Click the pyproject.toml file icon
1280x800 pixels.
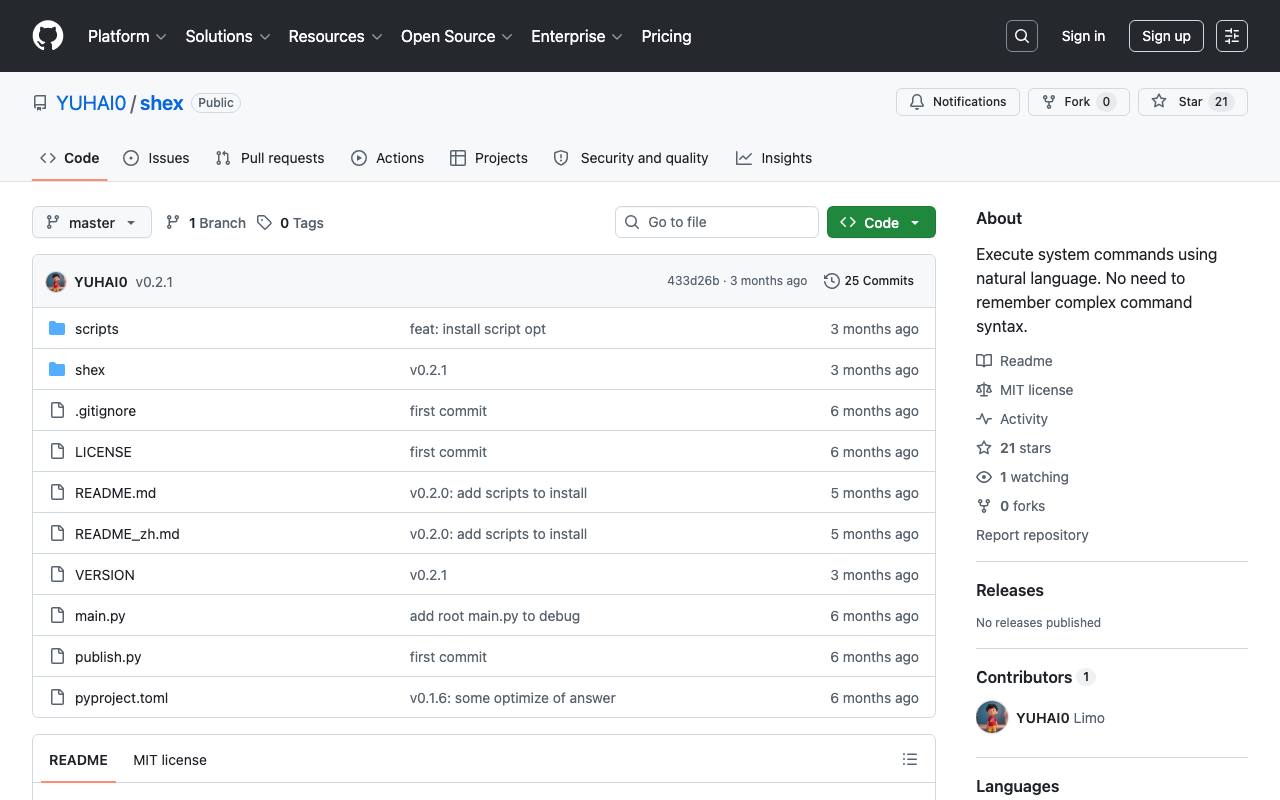(x=57, y=697)
